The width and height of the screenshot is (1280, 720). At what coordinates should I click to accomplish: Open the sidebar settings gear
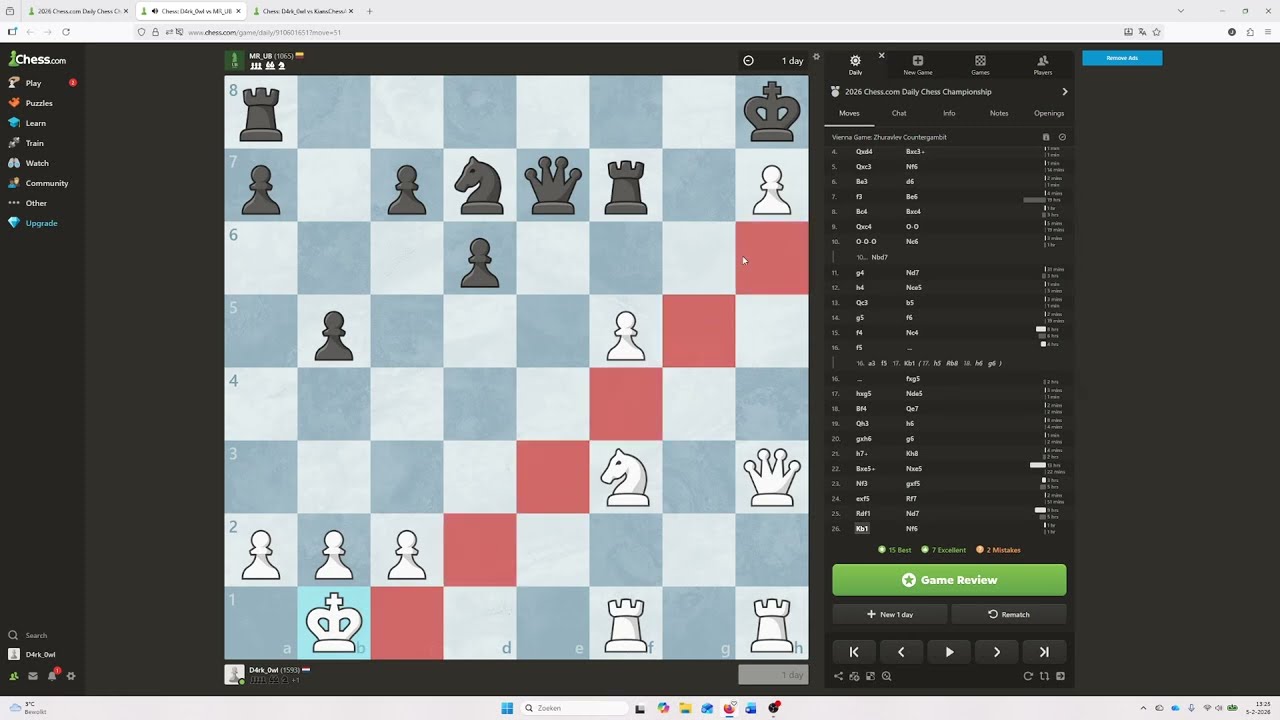[x=71, y=676]
